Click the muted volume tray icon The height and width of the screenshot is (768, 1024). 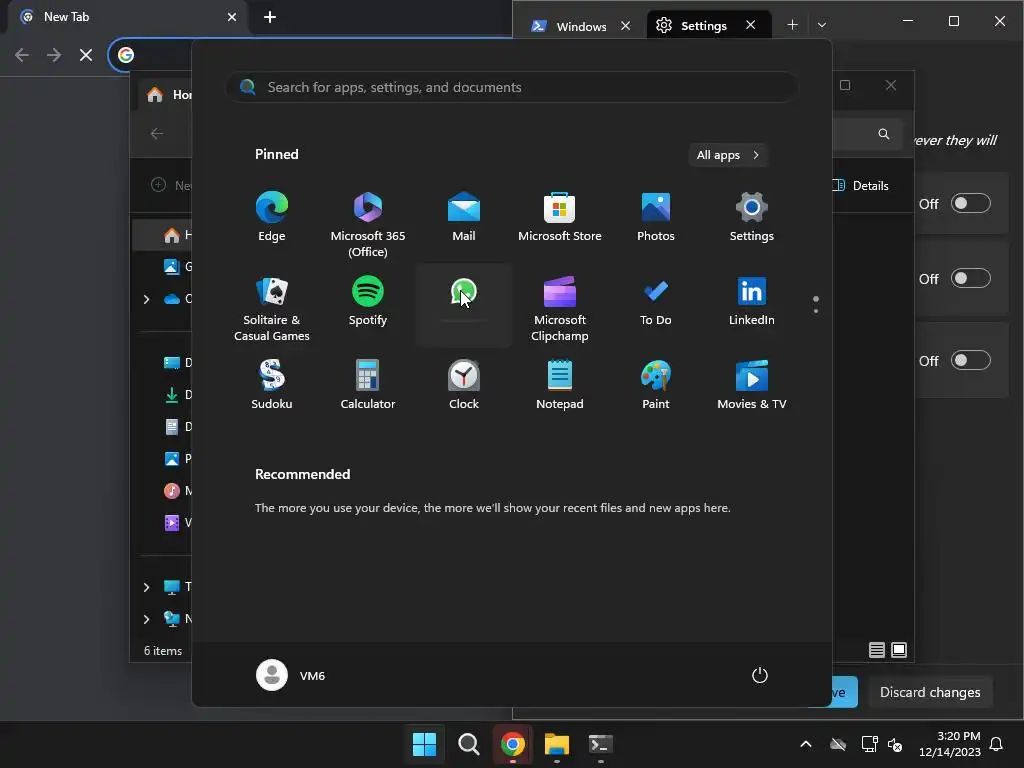[x=895, y=744]
